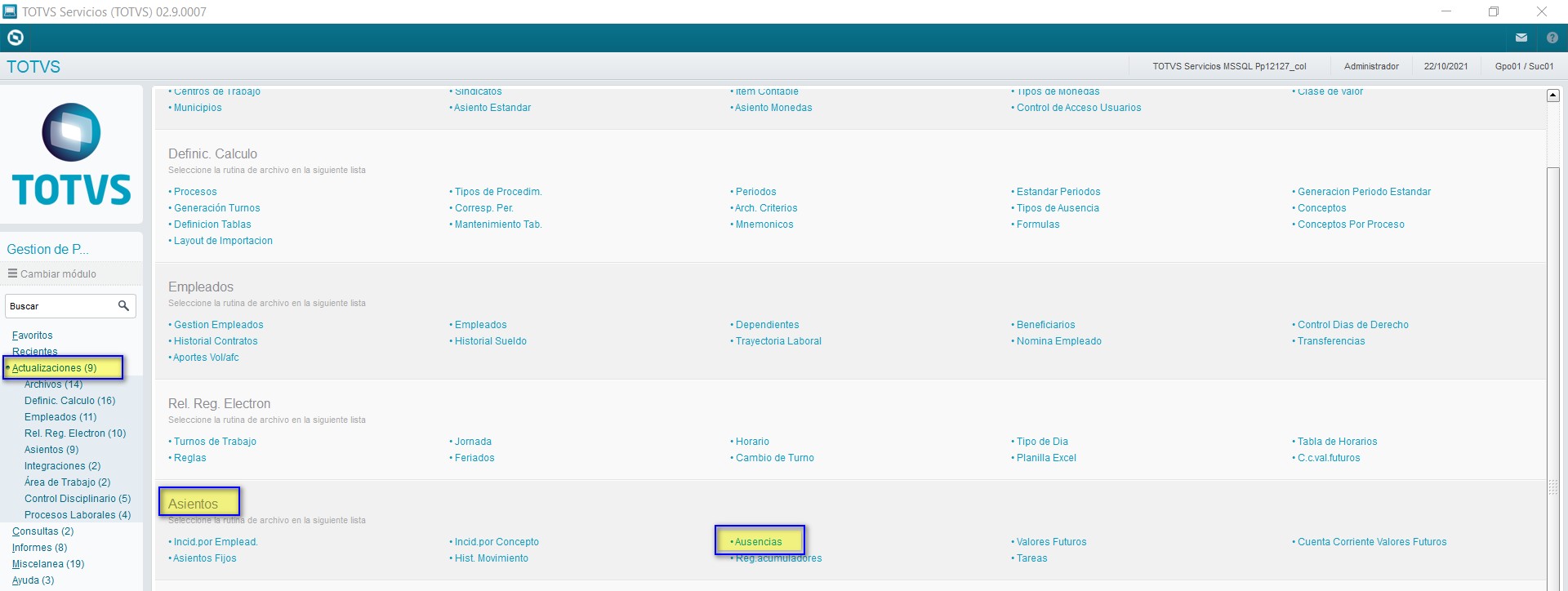Viewport: 1568px width, 591px height.
Task: Click the Administrador user label
Action: (x=1371, y=66)
